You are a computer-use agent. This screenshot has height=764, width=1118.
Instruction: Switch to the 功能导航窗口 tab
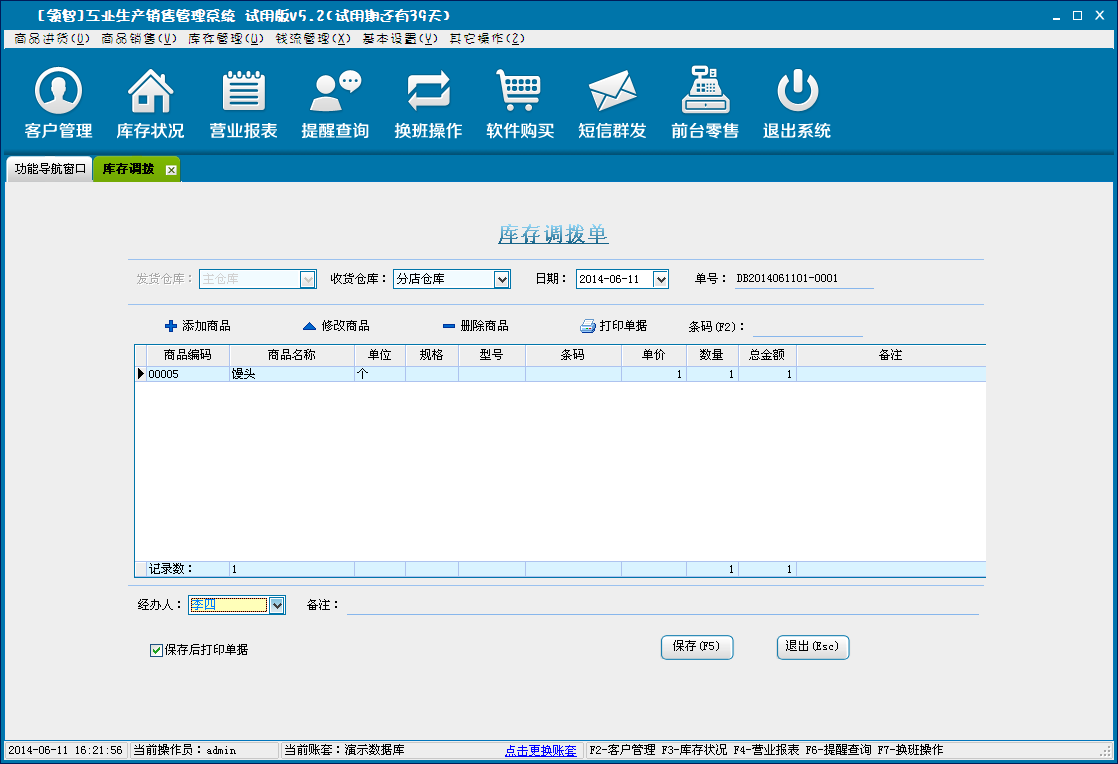pos(50,169)
